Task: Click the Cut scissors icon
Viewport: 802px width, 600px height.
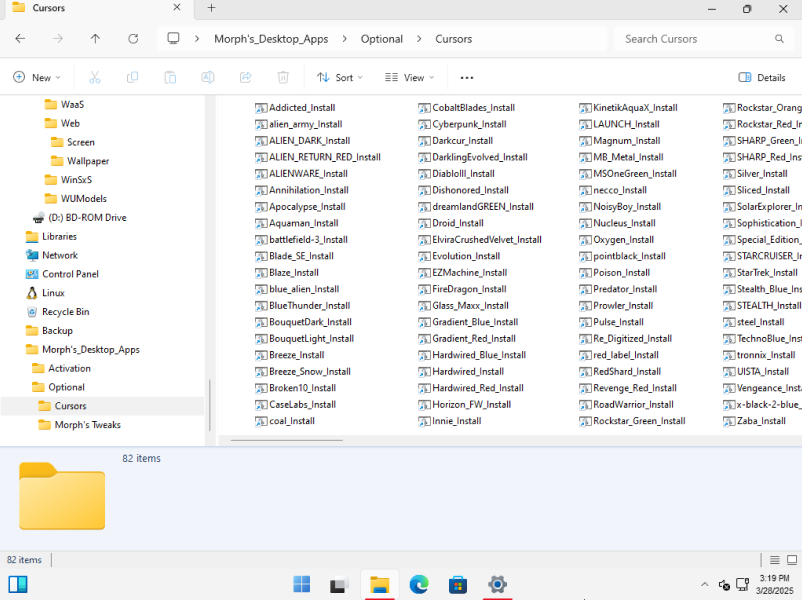Action: (95, 78)
